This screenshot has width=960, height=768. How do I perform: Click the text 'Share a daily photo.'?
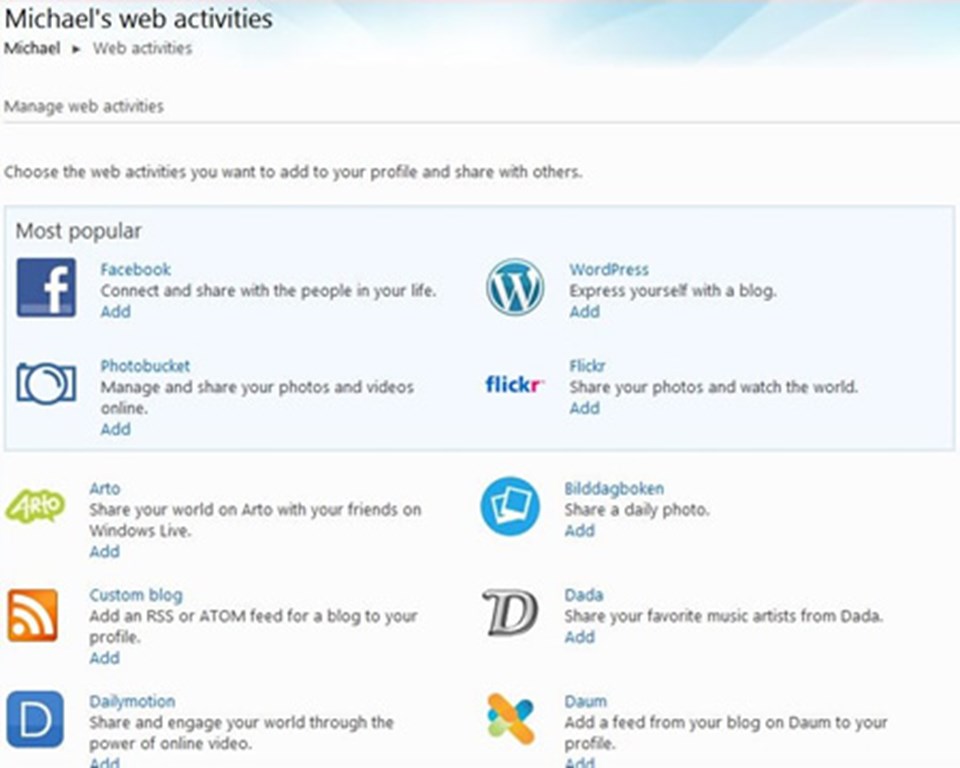click(x=637, y=510)
